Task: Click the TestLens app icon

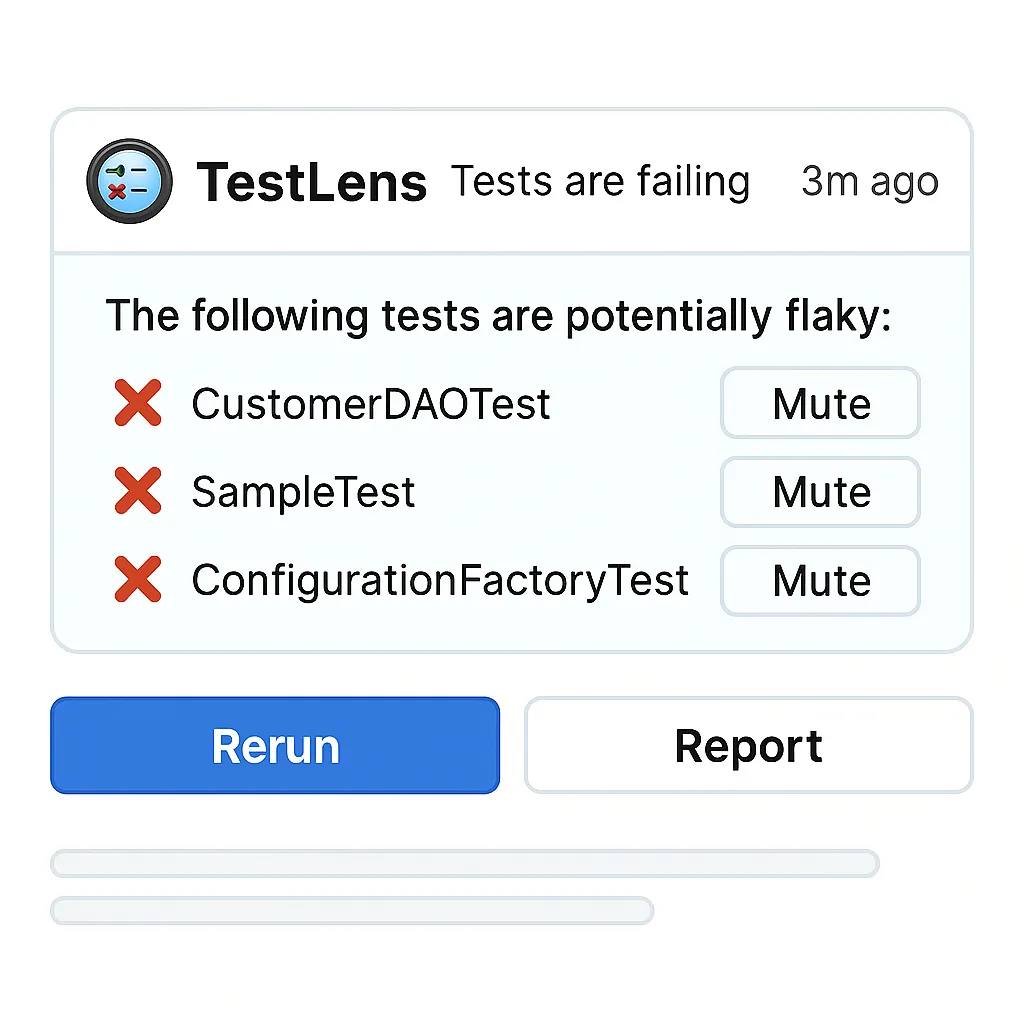Action: pyautogui.click(x=129, y=181)
